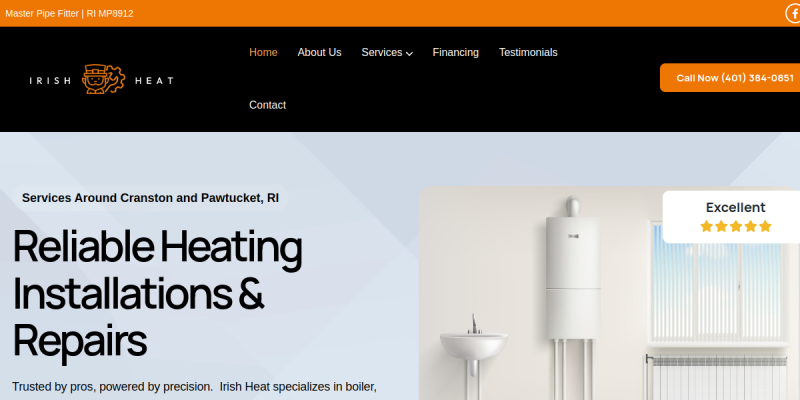This screenshot has width=800, height=400.
Task: Click the Services Around Cranston and Pawtucket badge
Action: [151, 198]
